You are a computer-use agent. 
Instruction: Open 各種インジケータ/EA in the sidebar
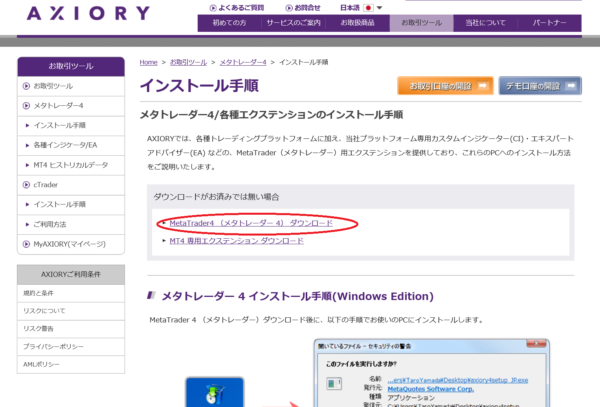68,145
